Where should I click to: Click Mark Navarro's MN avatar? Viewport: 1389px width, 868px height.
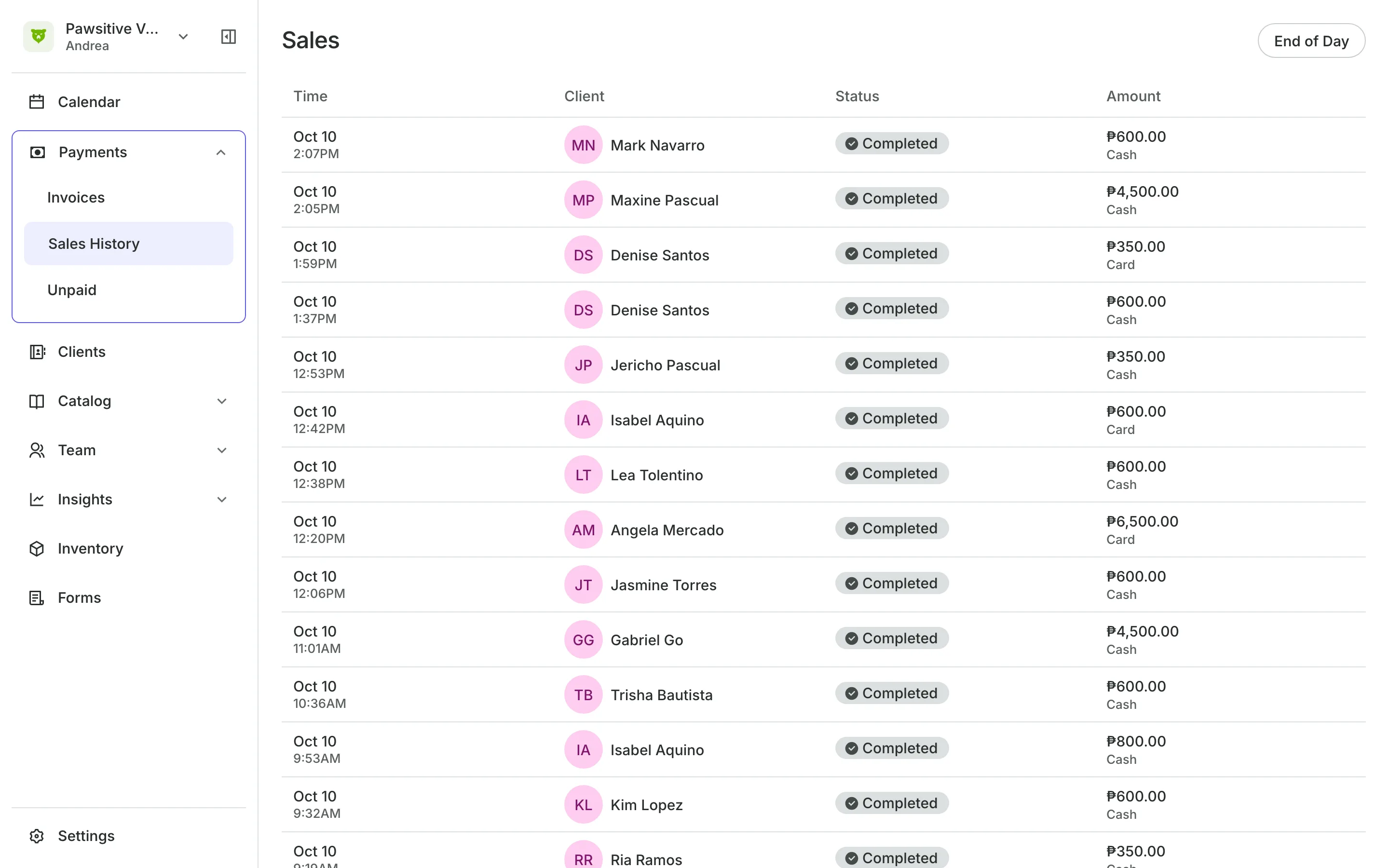(583, 145)
